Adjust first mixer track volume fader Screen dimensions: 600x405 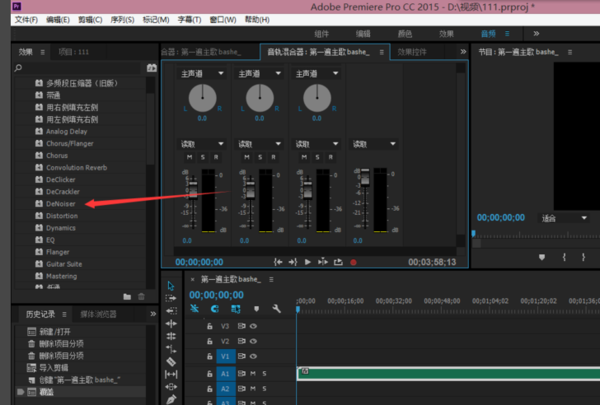coord(193,188)
